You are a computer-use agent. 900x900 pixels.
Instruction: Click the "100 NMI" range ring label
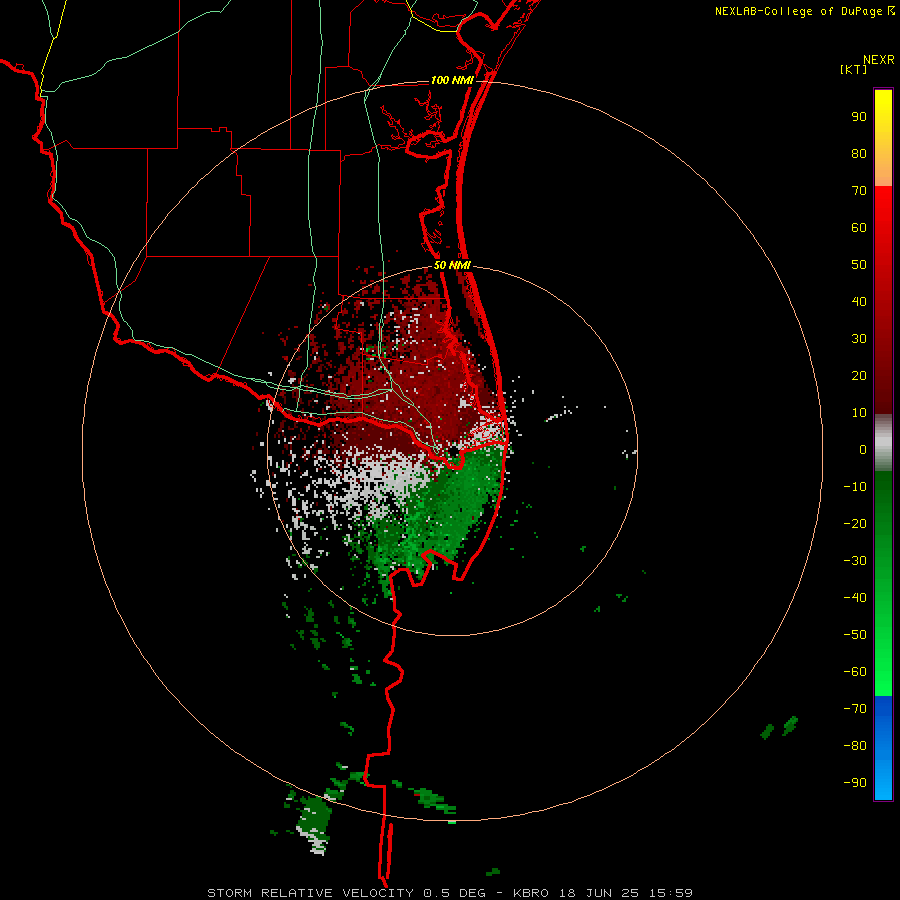tap(452, 80)
